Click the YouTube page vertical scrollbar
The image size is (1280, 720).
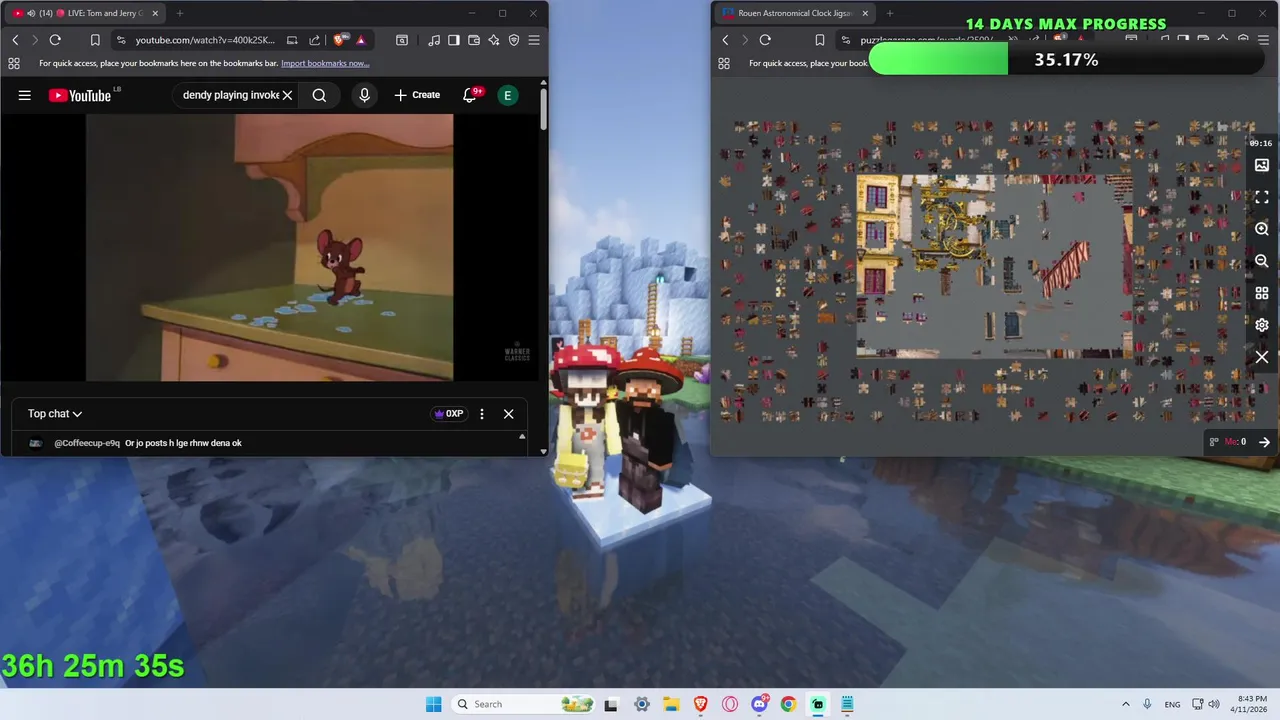point(543,110)
